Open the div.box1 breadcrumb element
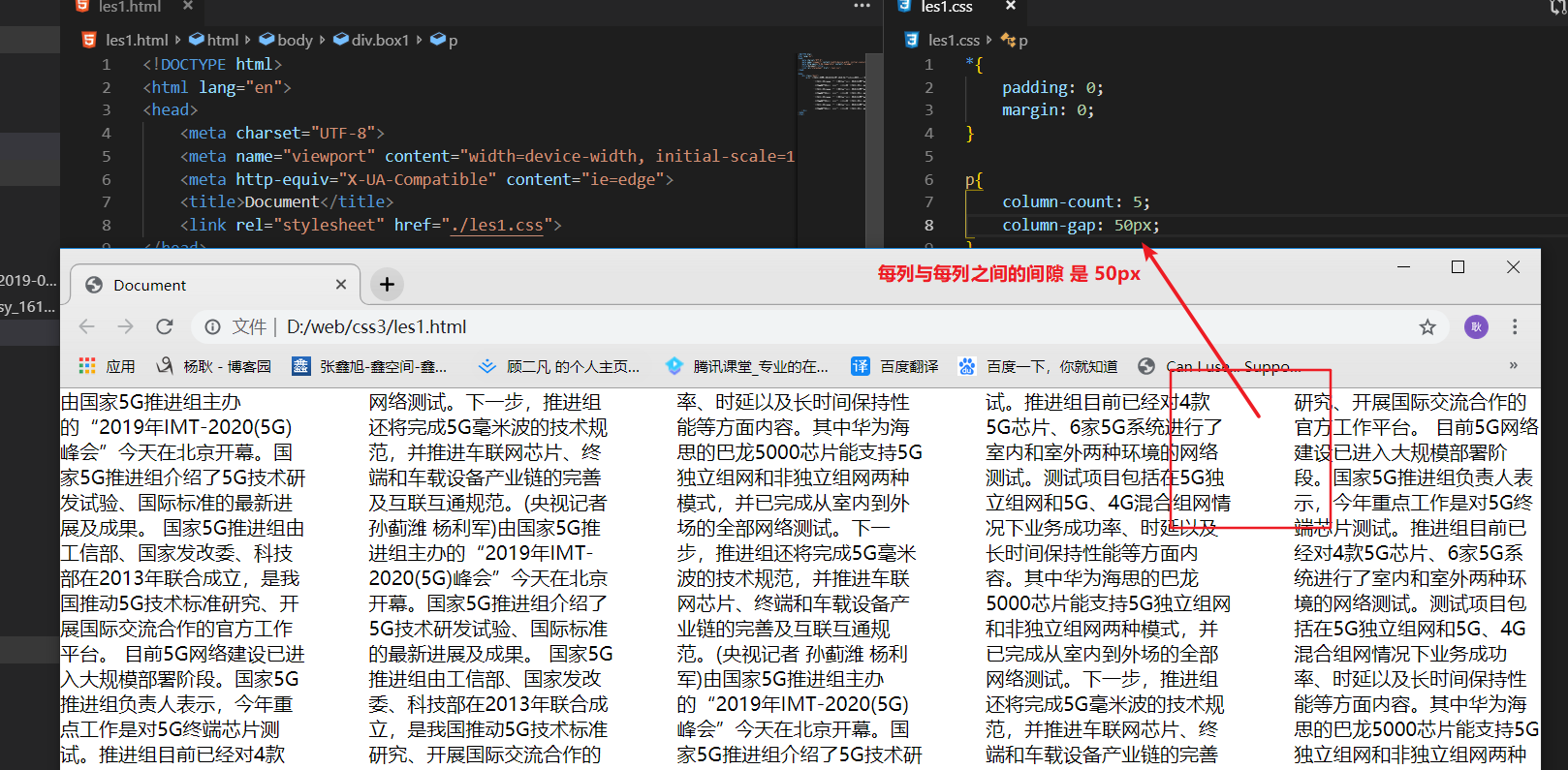Viewport: 1568px width, 770px height. tap(371, 40)
